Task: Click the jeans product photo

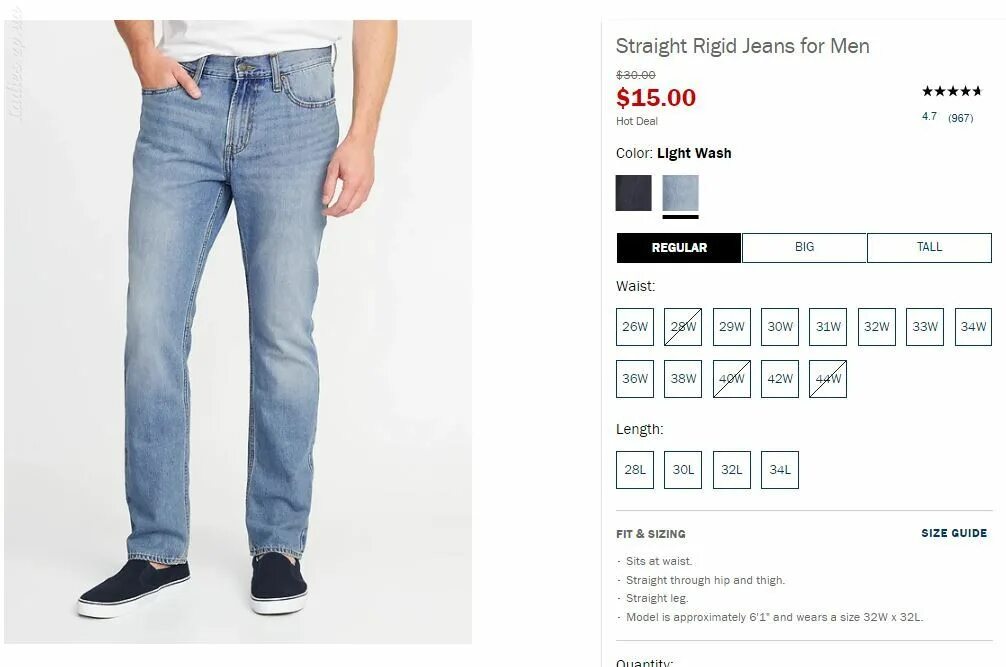Action: 238,332
